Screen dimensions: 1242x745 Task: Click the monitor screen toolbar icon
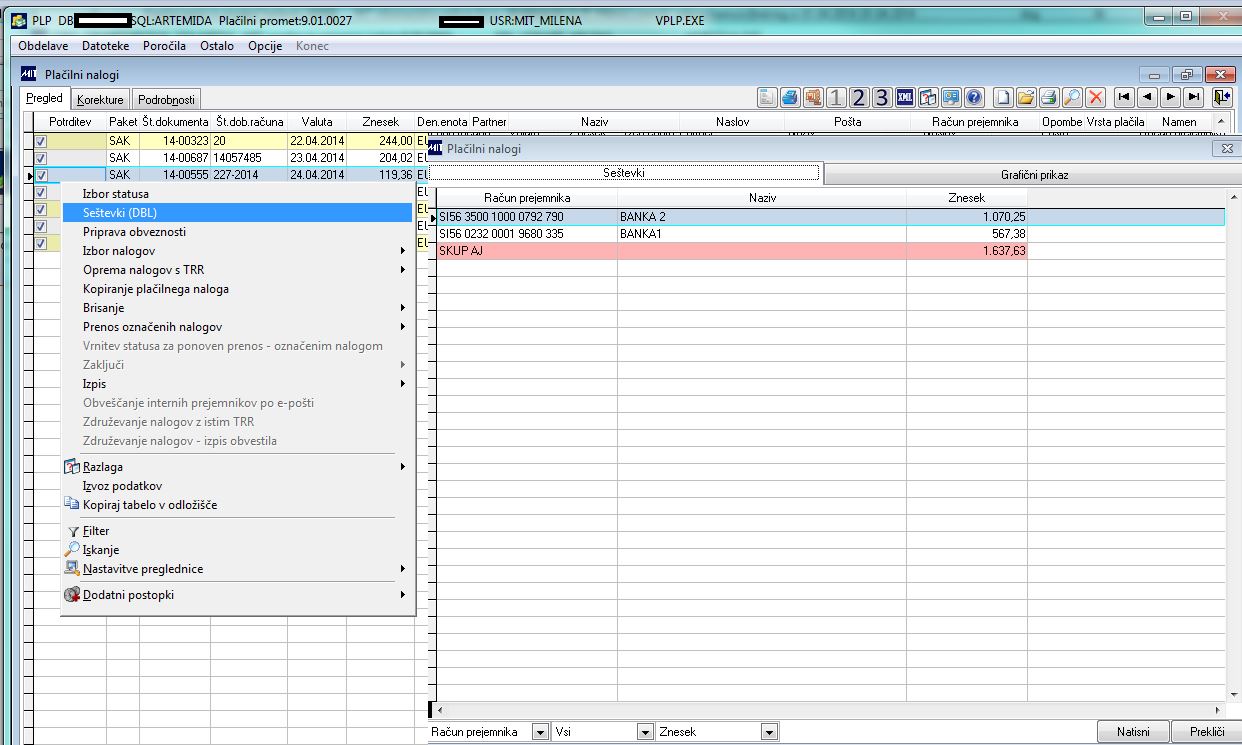click(x=950, y=97)
